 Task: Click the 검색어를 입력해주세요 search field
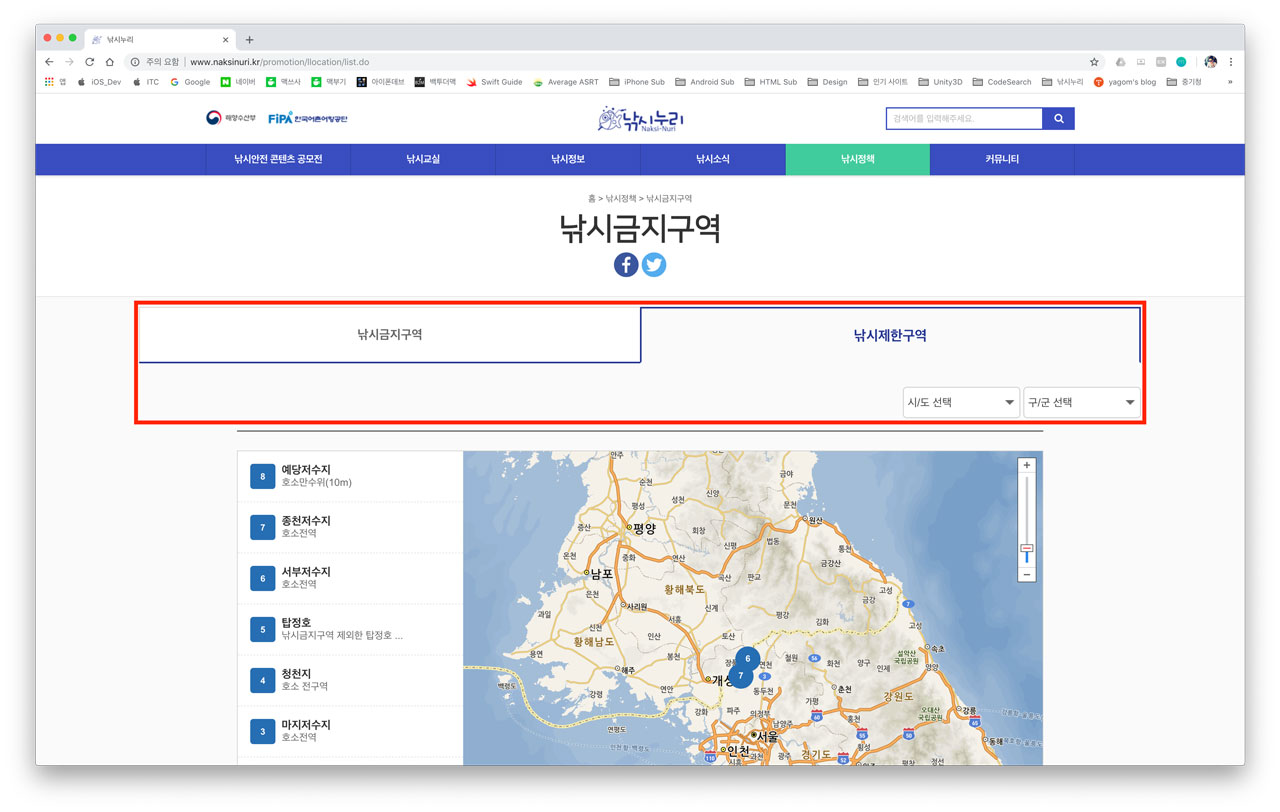(960, 118)
